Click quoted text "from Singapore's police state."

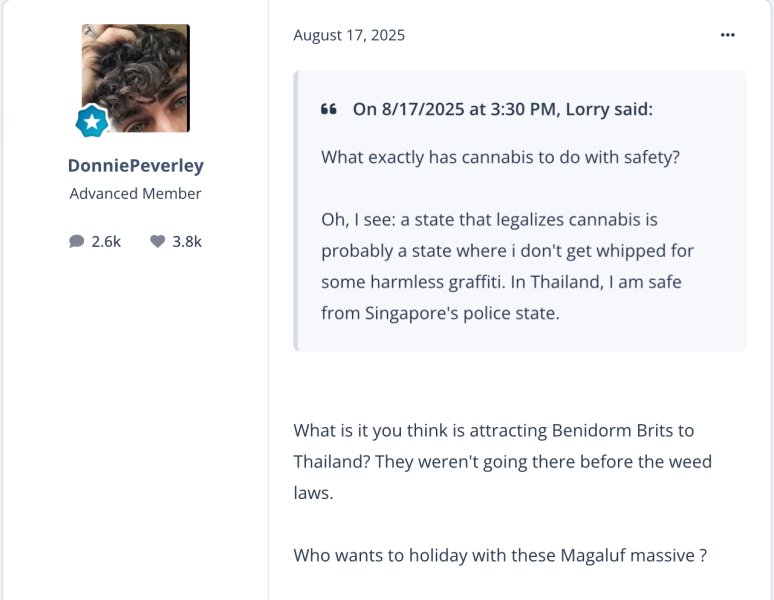click(x=440, y=313)
